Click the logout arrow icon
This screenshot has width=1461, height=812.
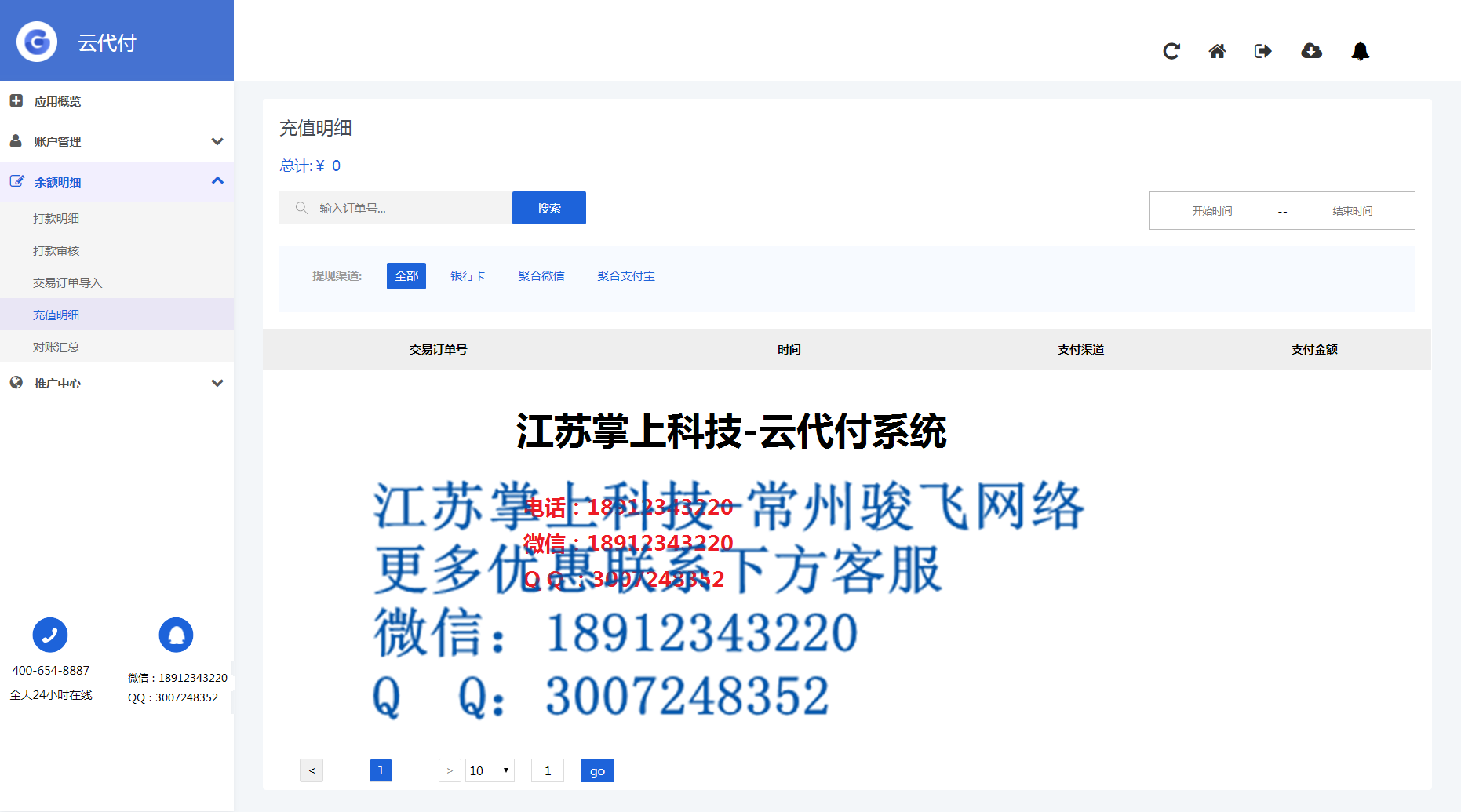[1263, 51]
